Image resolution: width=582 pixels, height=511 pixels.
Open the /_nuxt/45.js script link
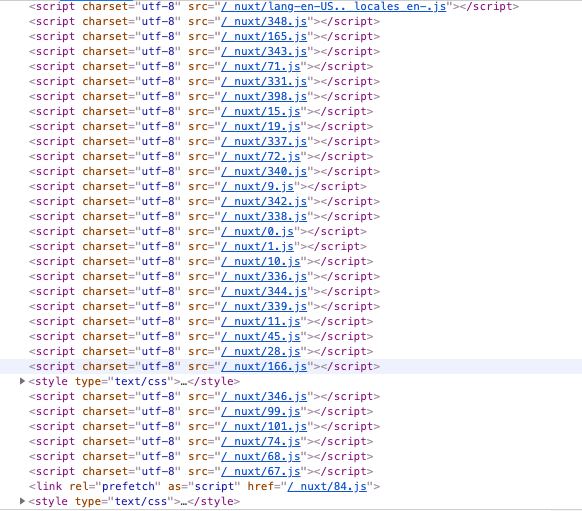click(x=261, y=336)
